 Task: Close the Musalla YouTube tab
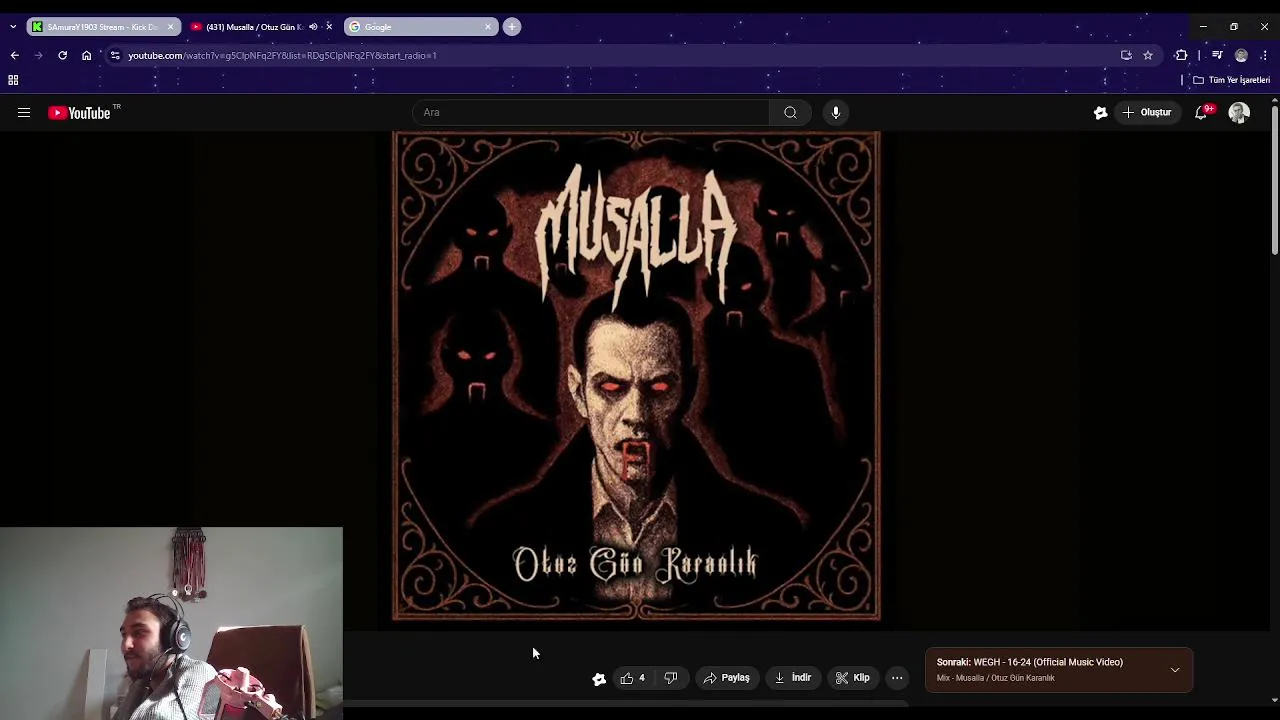pyautogui.click(x=329, y=27)
